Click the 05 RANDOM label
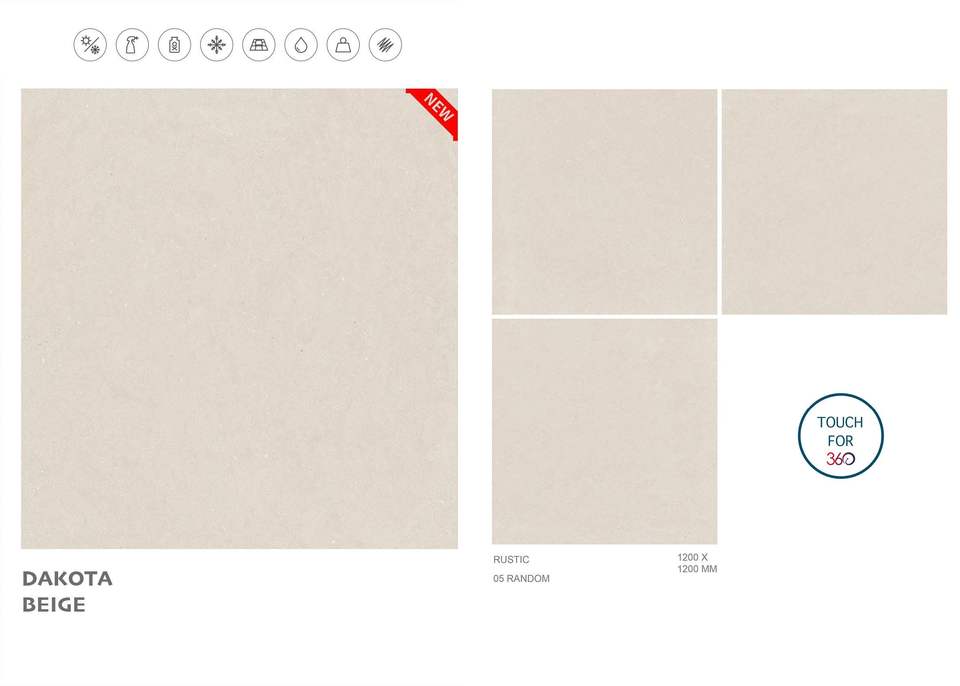The height and width of the screenshot is (686, 960). click(522, 579)
